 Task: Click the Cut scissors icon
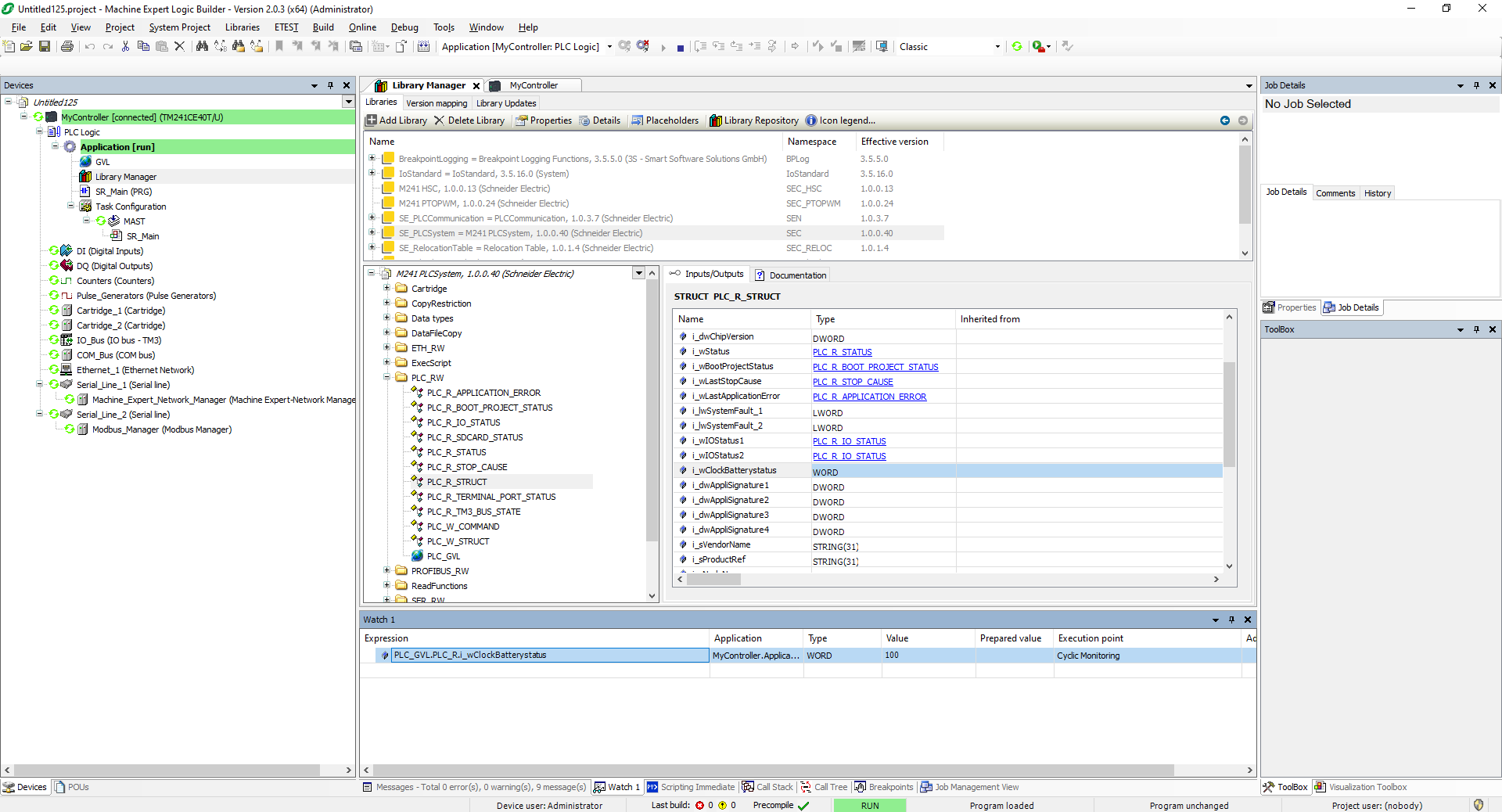click(125, 47)
